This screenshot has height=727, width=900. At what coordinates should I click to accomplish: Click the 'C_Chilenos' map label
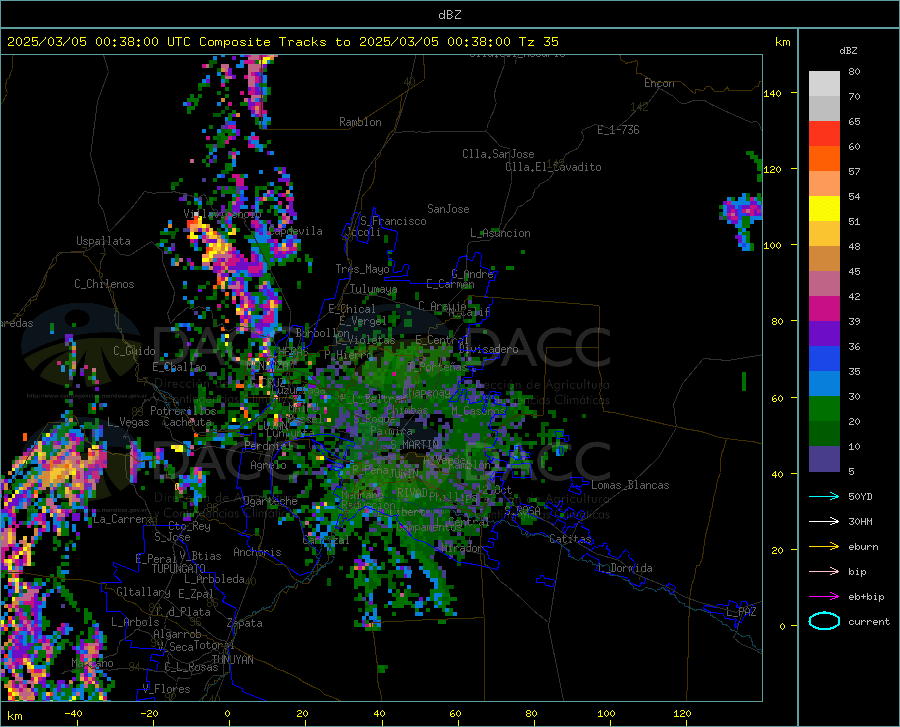click(x=104, y=284)
